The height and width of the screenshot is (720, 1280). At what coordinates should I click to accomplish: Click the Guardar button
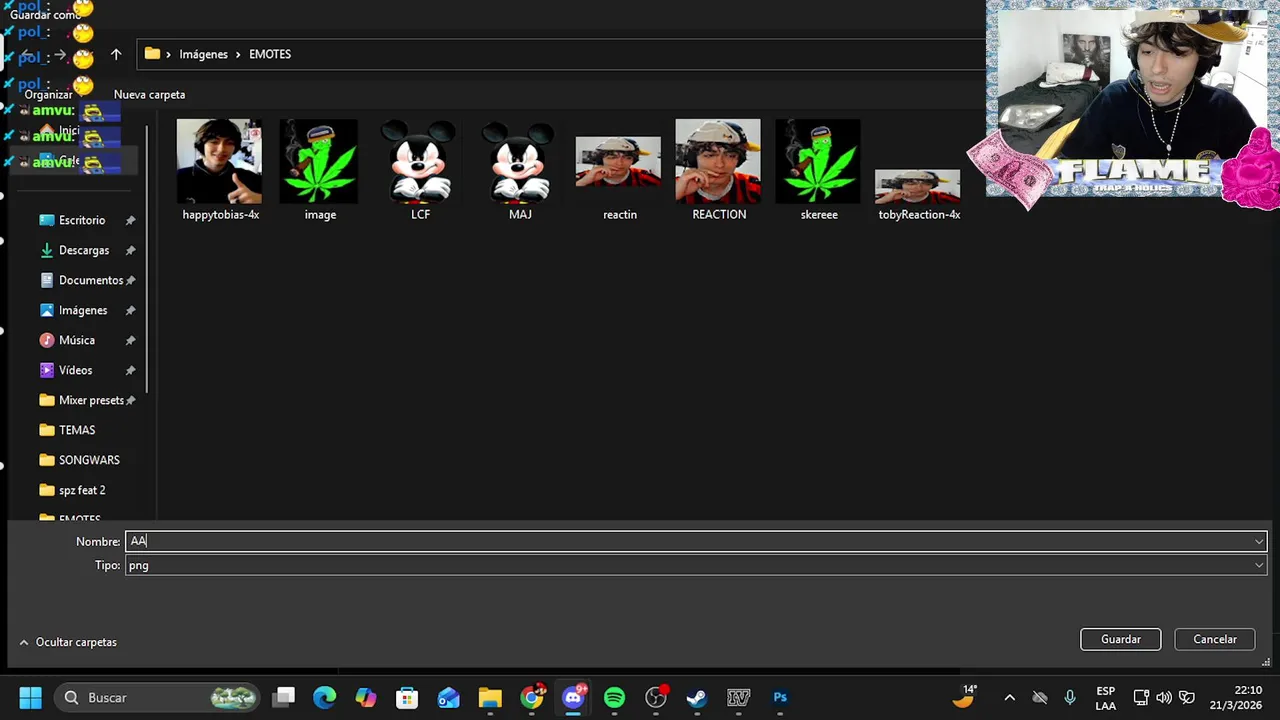click(1121, 639)
